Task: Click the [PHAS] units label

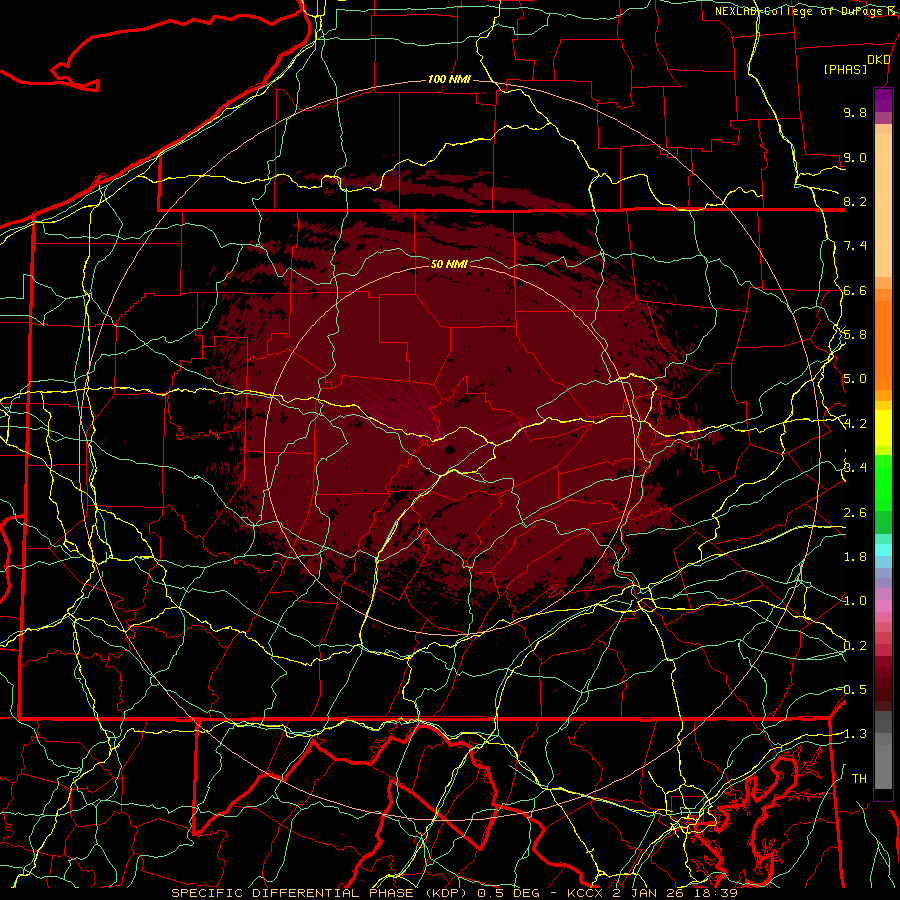Action: pos(845,69)
